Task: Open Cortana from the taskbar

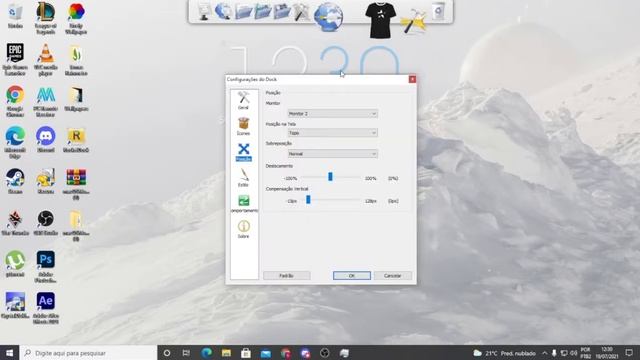Action: pyautogui.click(x=167, y=353)
